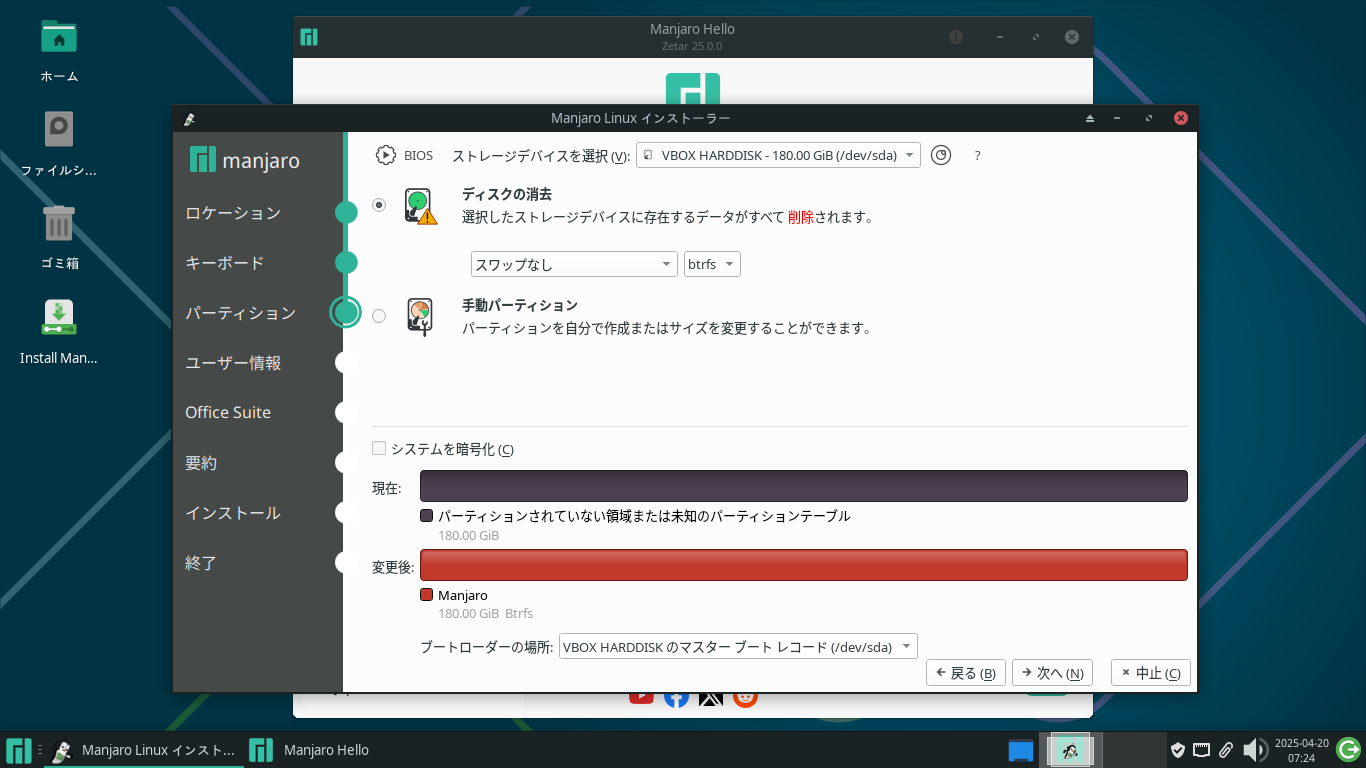Select the ディスクの消去 radio option

point(379,205)
